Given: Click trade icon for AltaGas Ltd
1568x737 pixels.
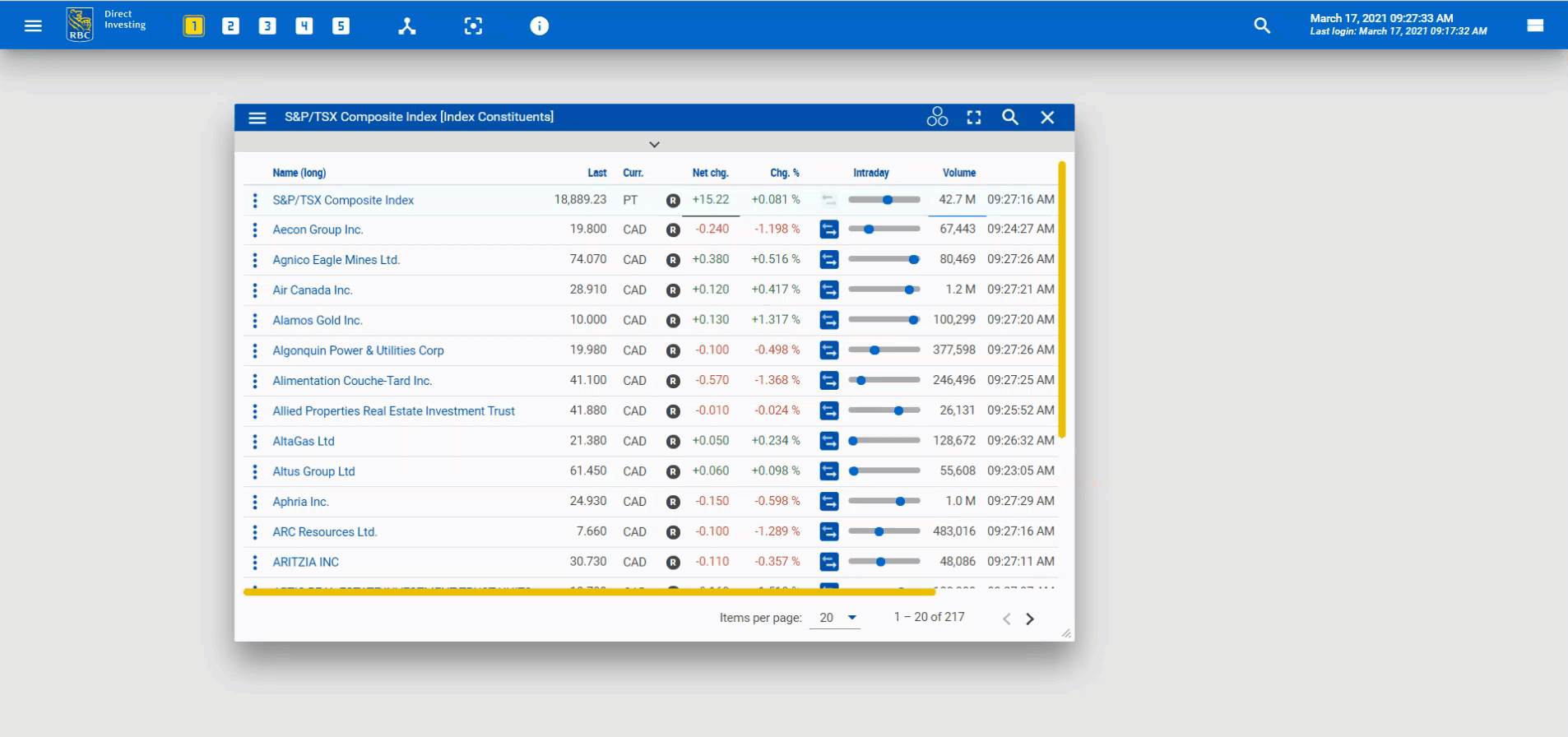Looking at the screenshot, I should coord(829,441).
